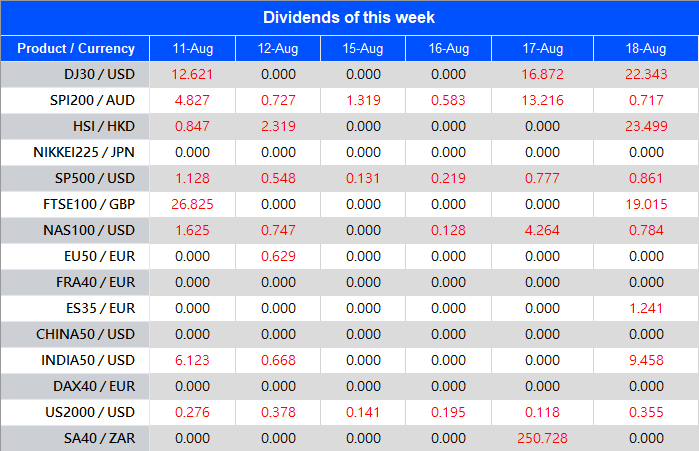Click the 15-Aug column header
699x451 pixels.
pos(363,48)
